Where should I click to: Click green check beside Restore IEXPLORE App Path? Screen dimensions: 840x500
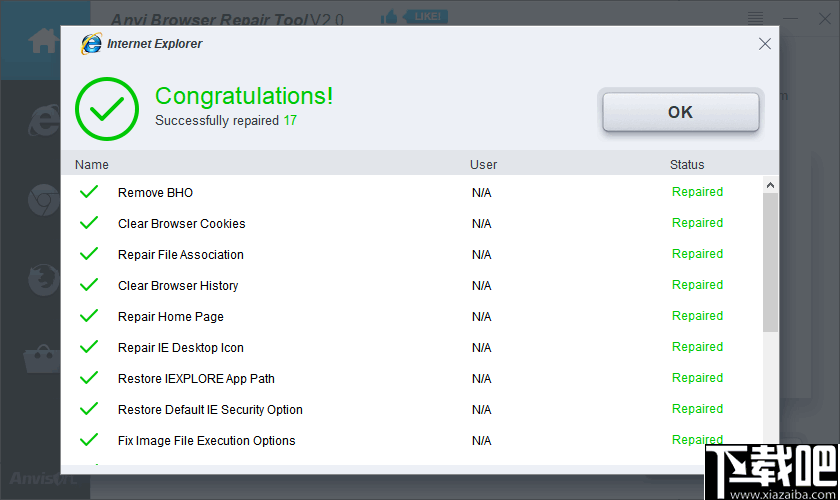tap(89, 378)
